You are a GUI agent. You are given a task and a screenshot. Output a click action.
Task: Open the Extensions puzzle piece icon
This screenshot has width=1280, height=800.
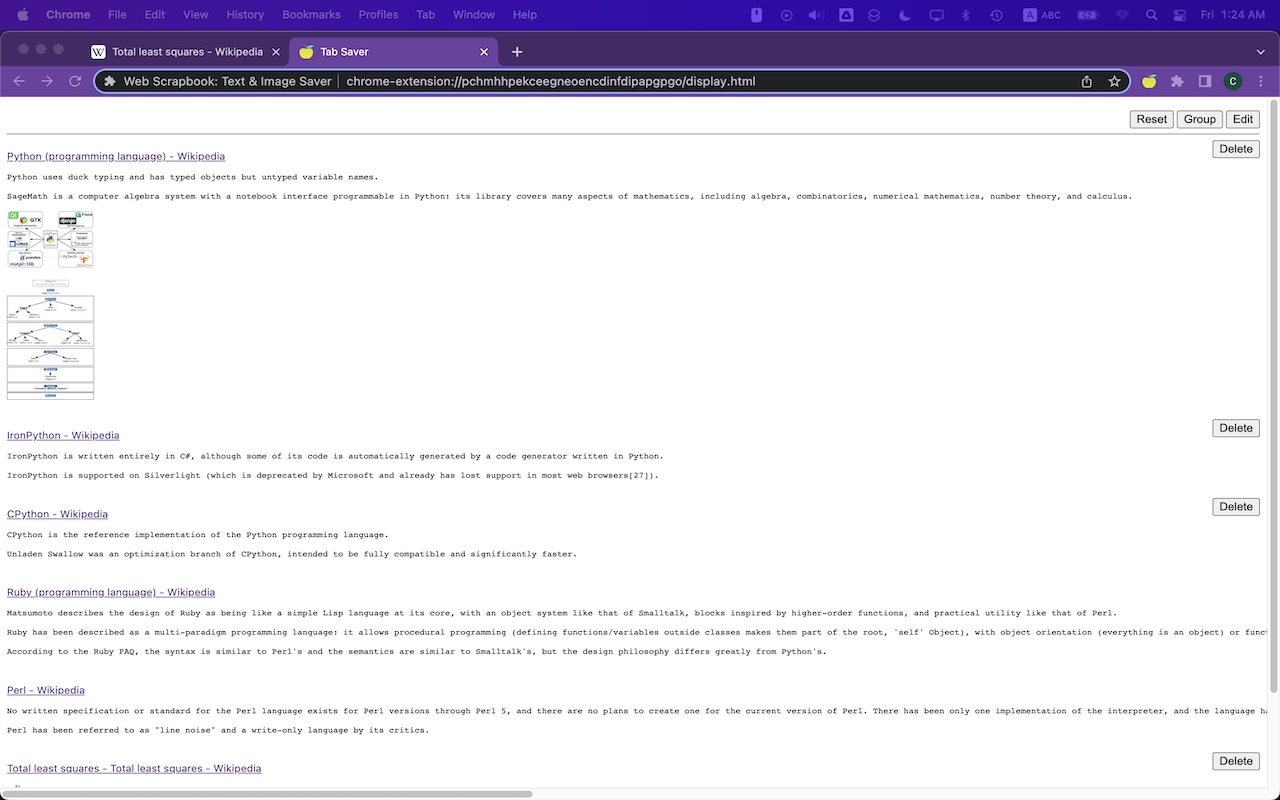(1176, 81)
